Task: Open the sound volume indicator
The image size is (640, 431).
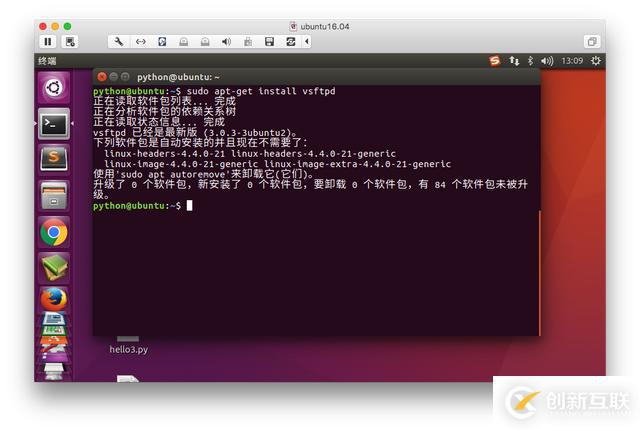Action: (x=547, y=61)
